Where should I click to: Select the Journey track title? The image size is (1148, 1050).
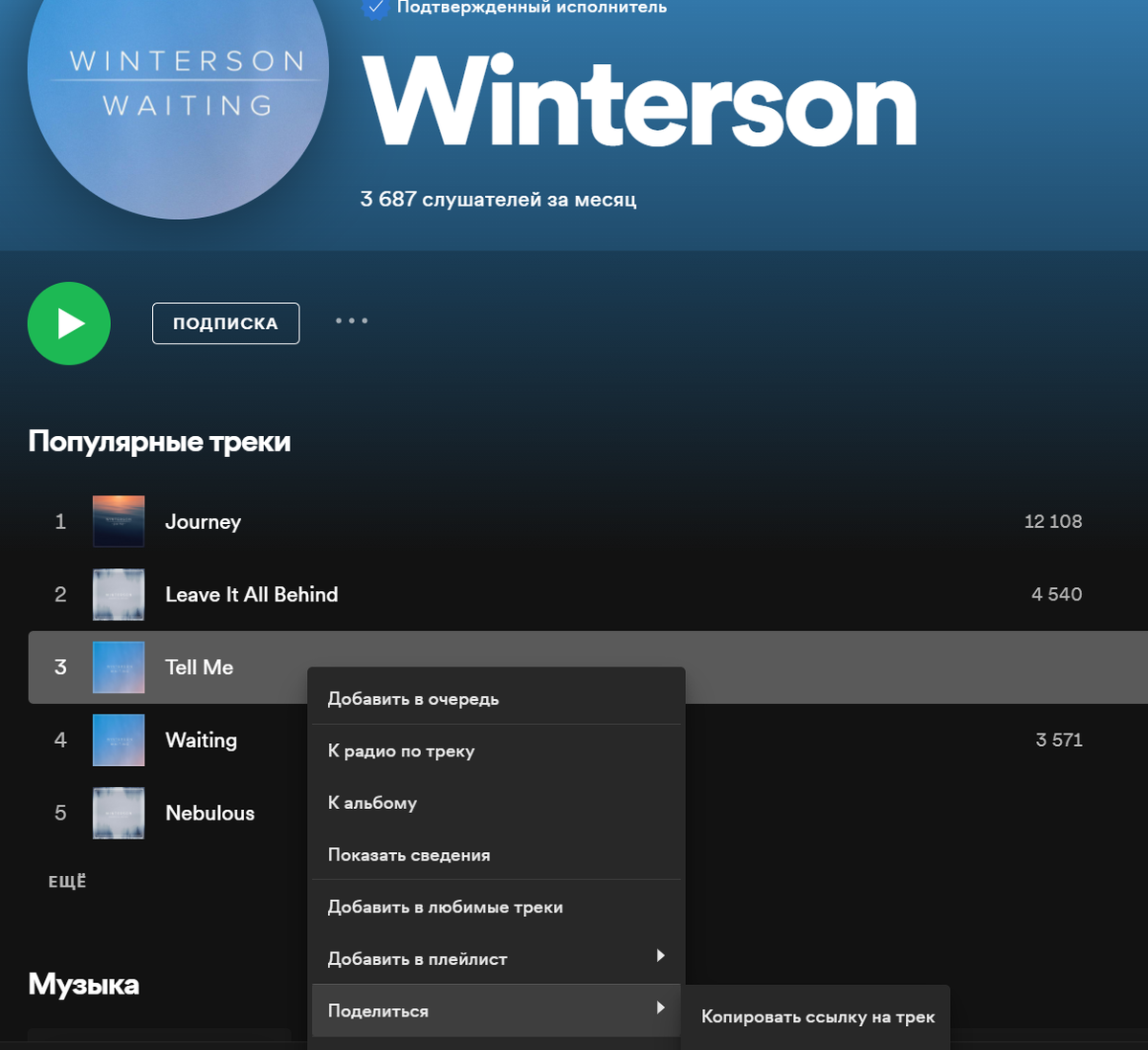(203, 522)
